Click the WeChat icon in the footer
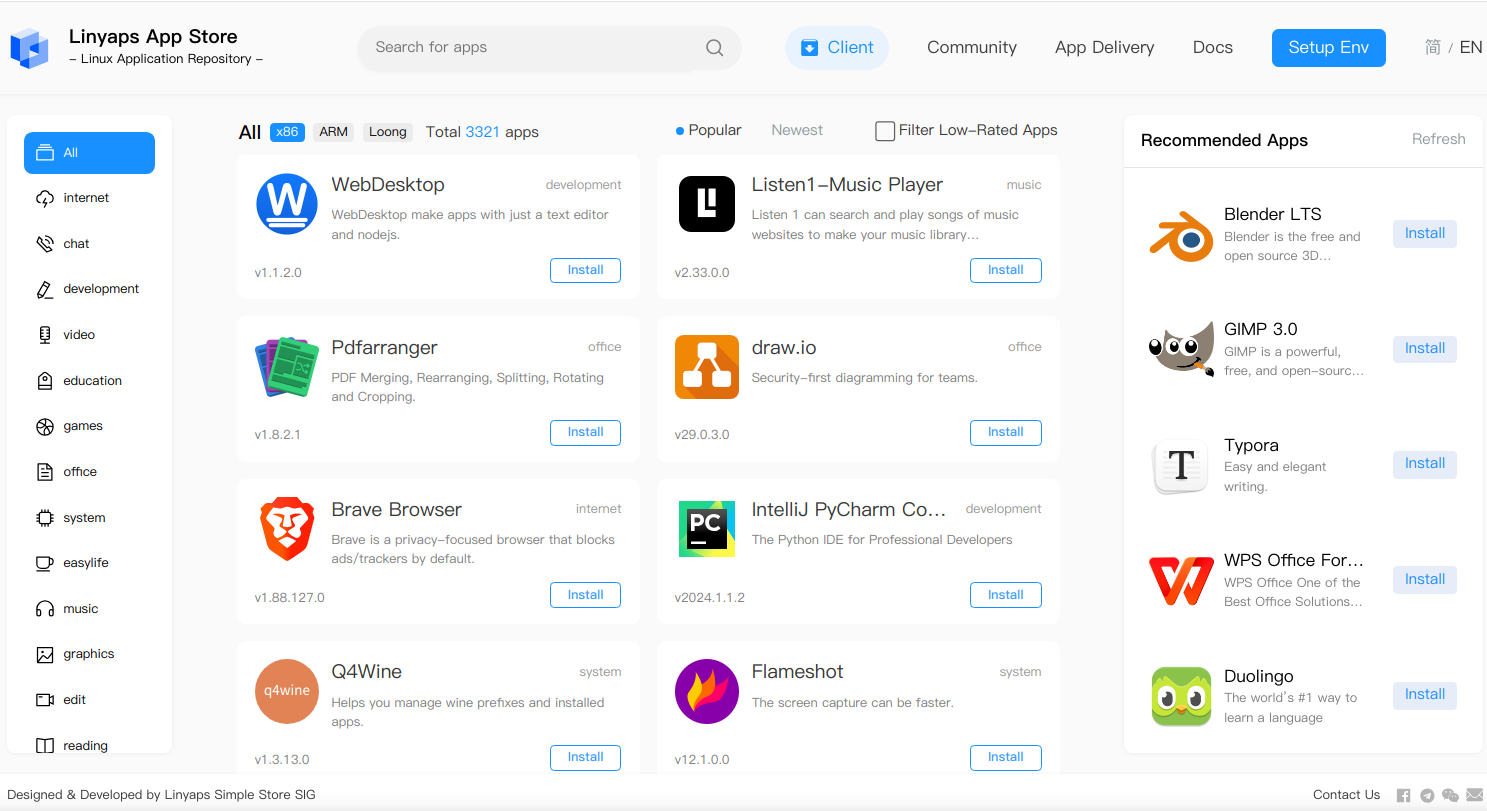The height and width of the screenshot is (811, 1487). (1451, 795)
